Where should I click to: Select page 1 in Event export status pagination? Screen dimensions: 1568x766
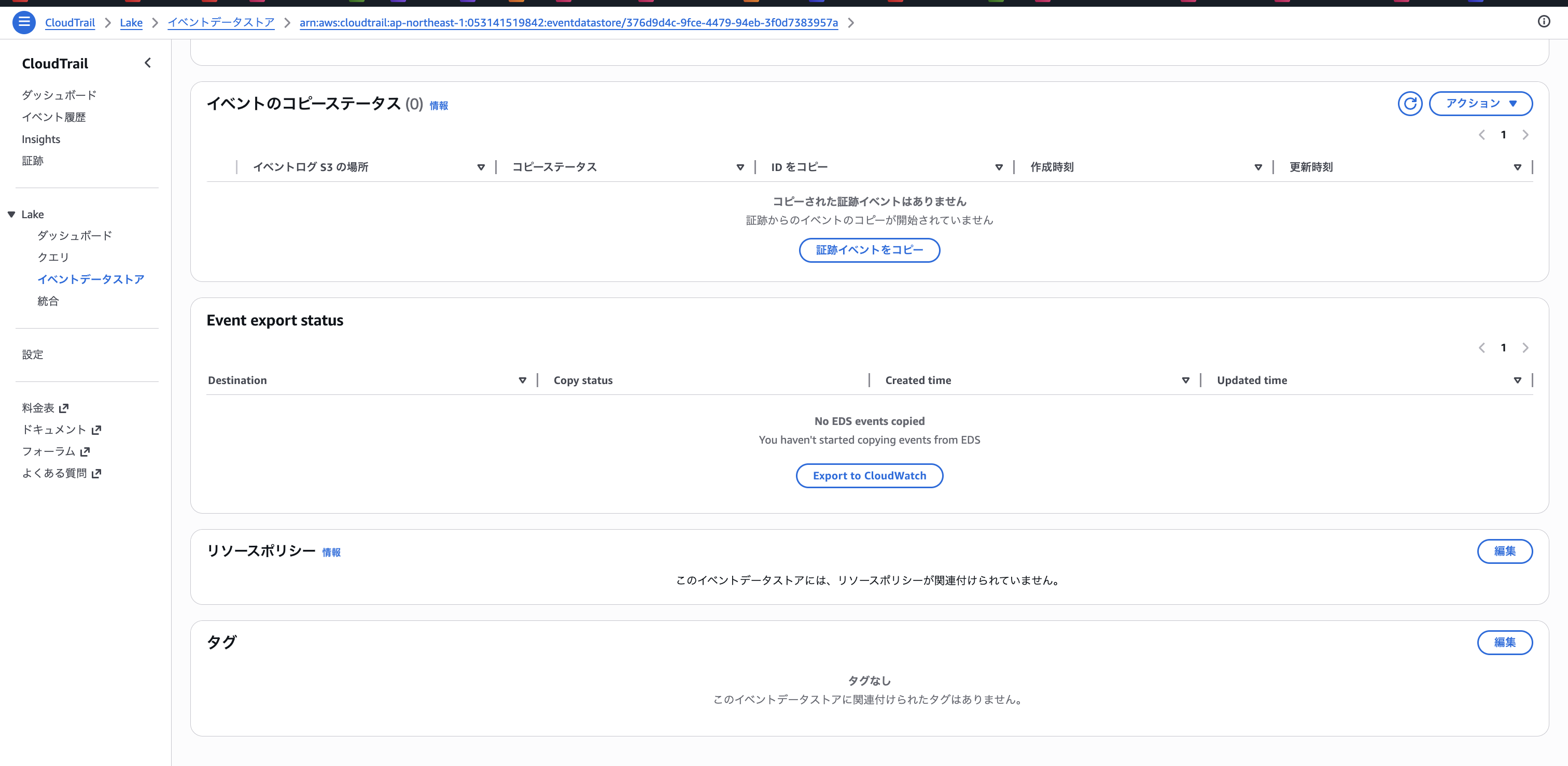tap(1504, 348)
